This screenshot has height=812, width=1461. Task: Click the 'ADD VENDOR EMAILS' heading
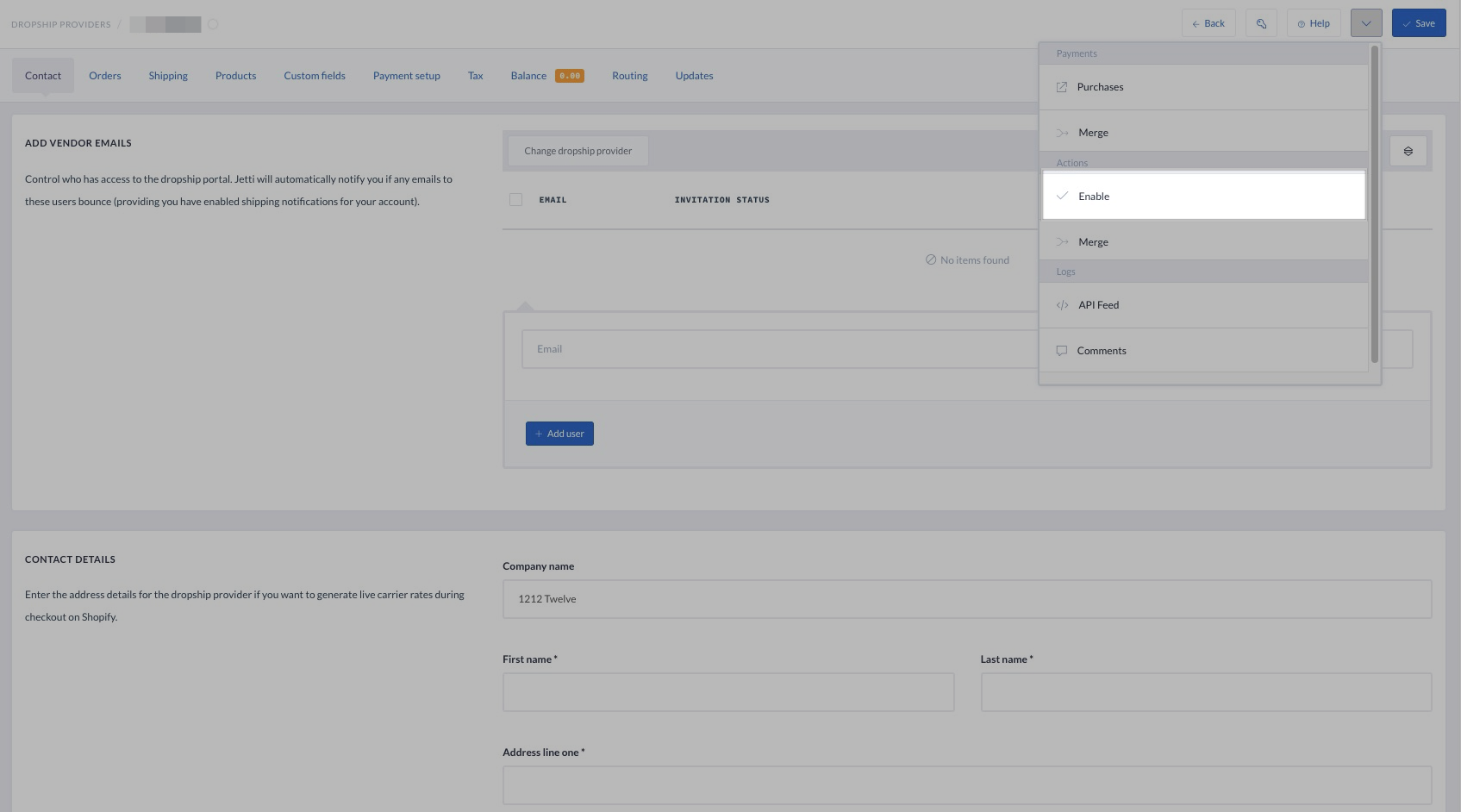click(78, 143)
